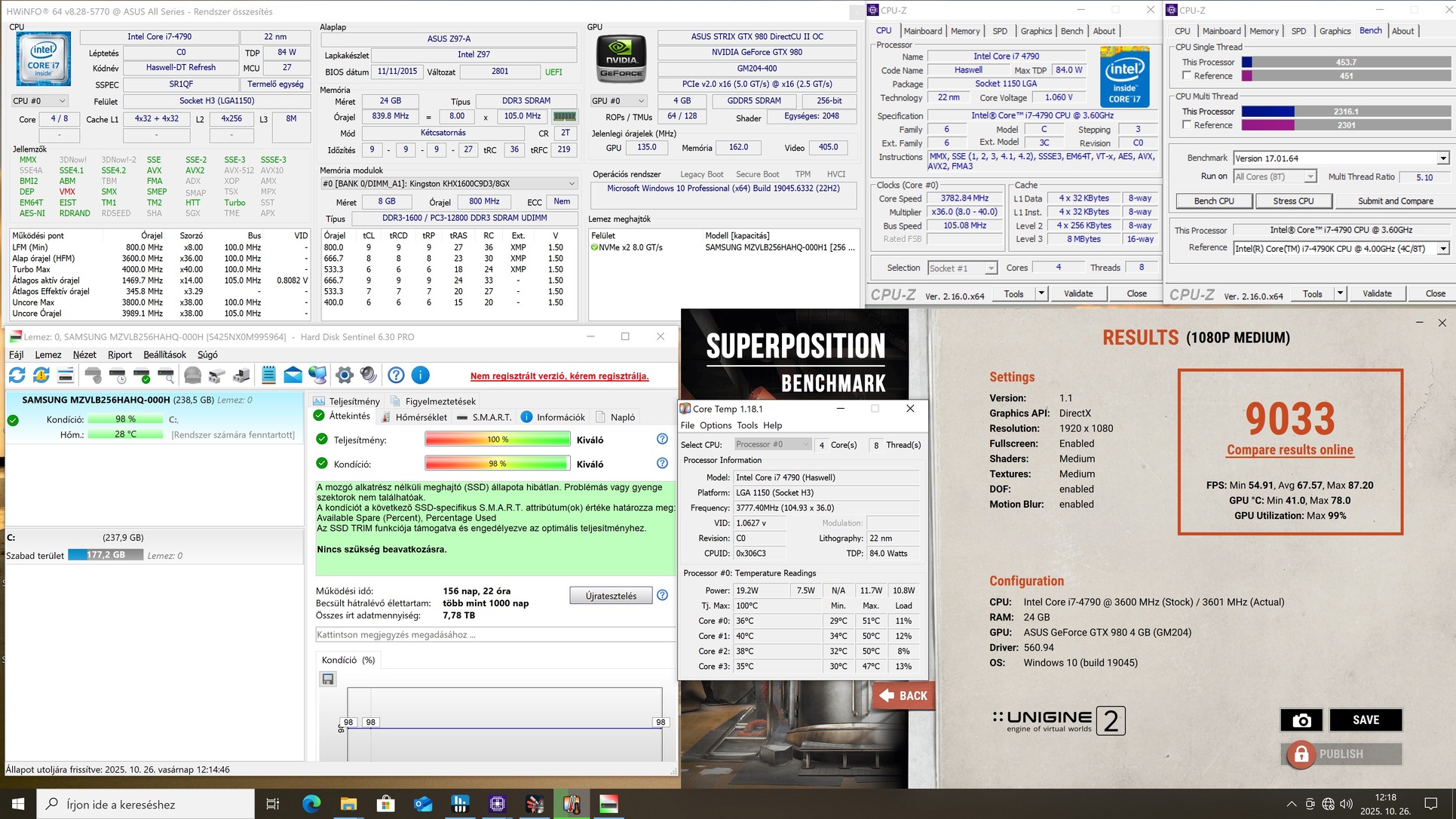Click the floppy save icon above Kondíció graph
1456x819 pixels.
pos(328,679)
